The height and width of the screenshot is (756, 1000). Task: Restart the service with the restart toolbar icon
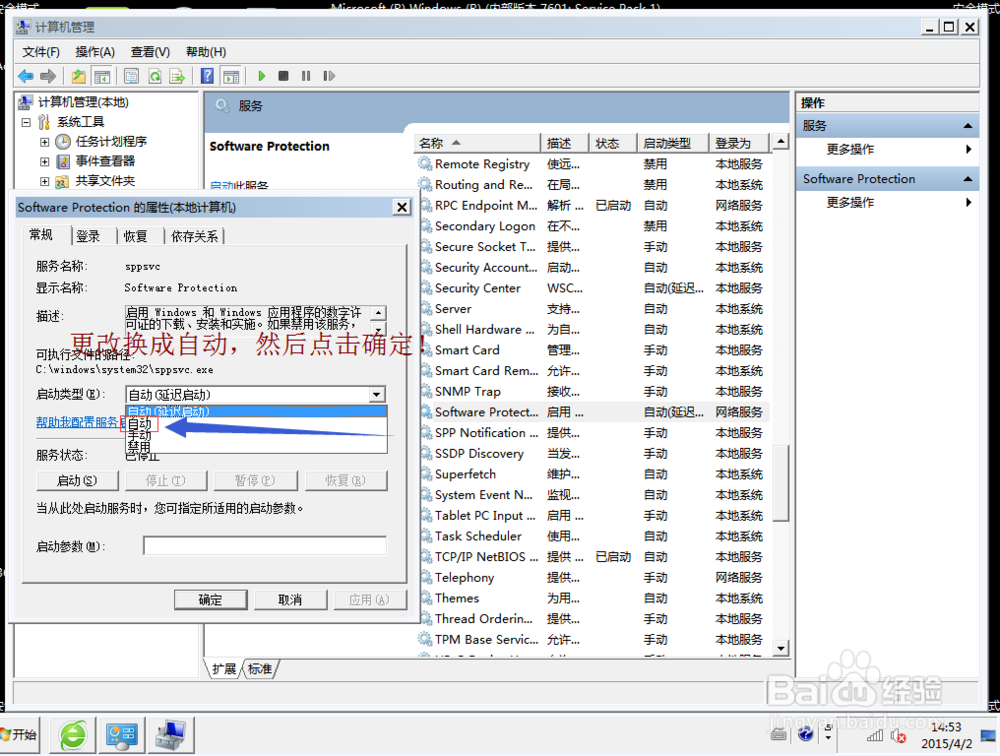click(330, 76)
